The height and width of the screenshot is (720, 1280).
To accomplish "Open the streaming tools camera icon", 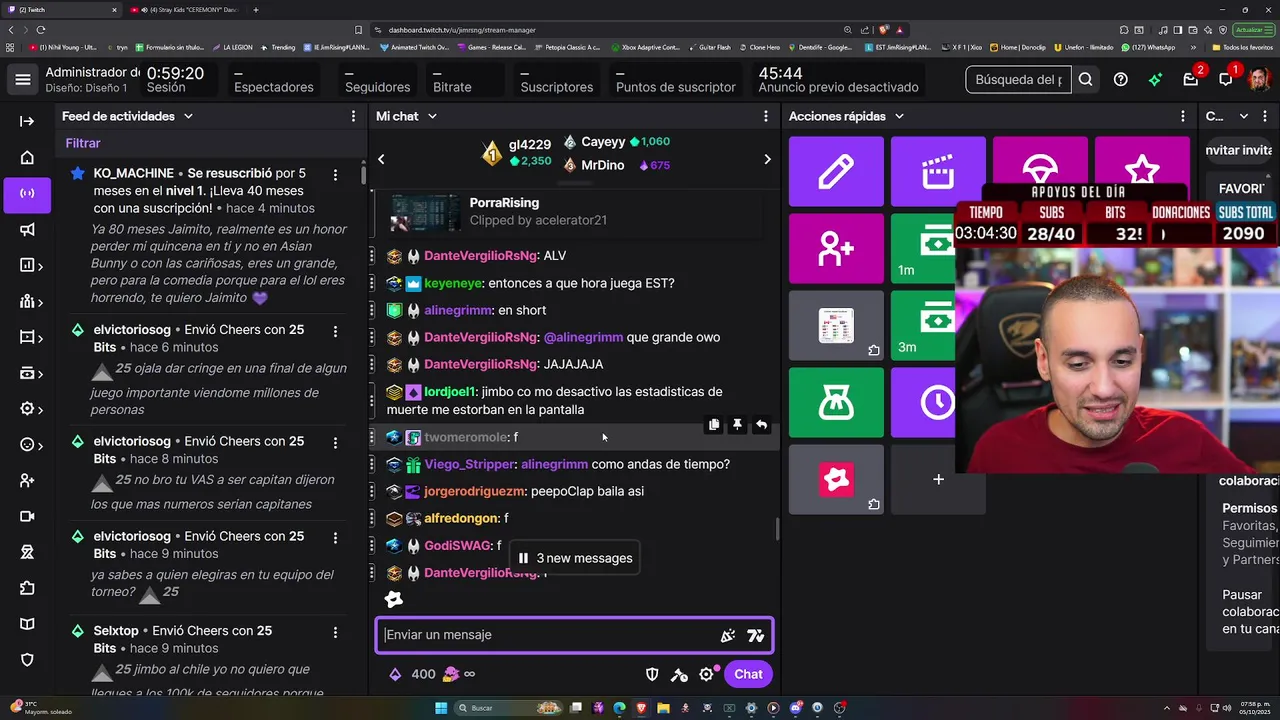I will 27,517.
